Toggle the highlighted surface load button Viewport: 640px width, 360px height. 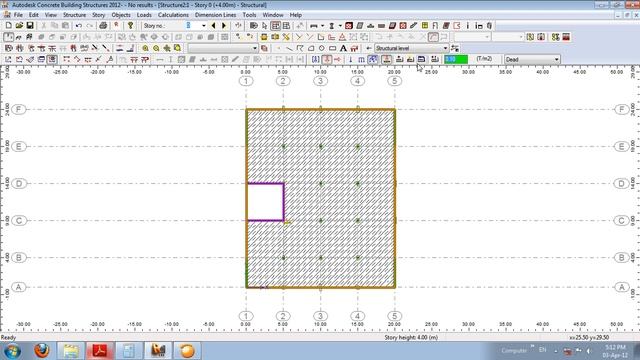coord(373,60)
